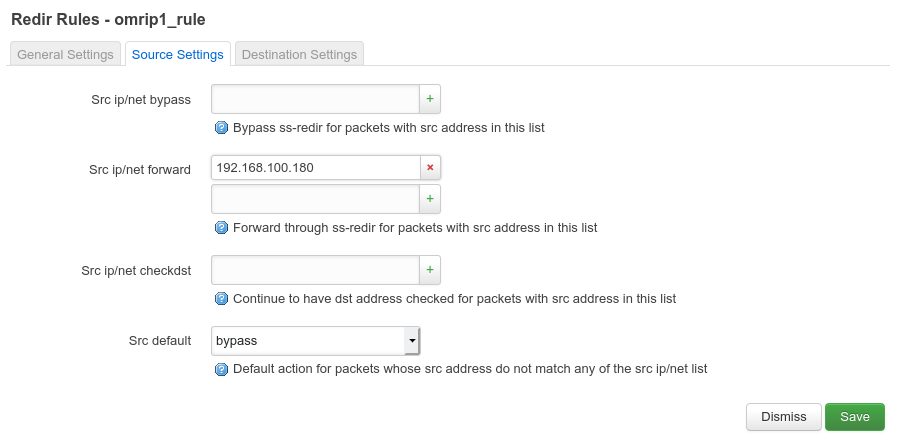
Task: Click the Src default label
Action: (160, 341)
